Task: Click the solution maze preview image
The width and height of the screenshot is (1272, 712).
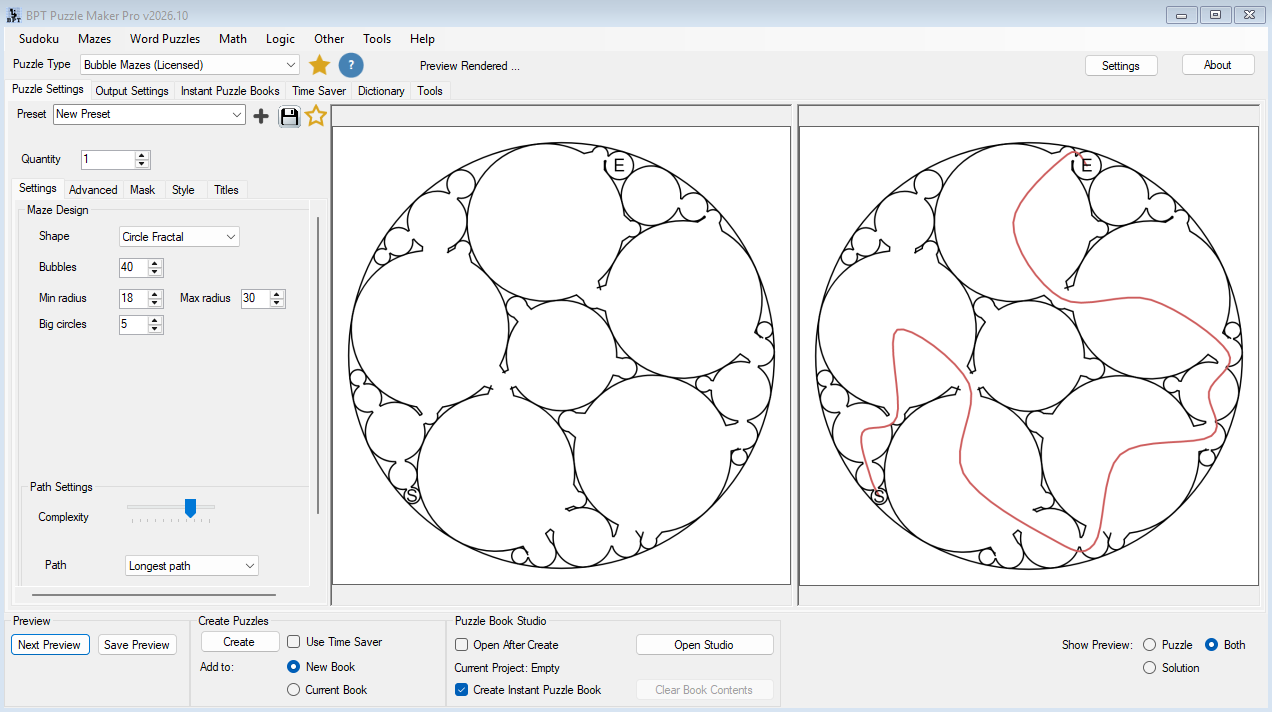Action: coord(1028,355)
